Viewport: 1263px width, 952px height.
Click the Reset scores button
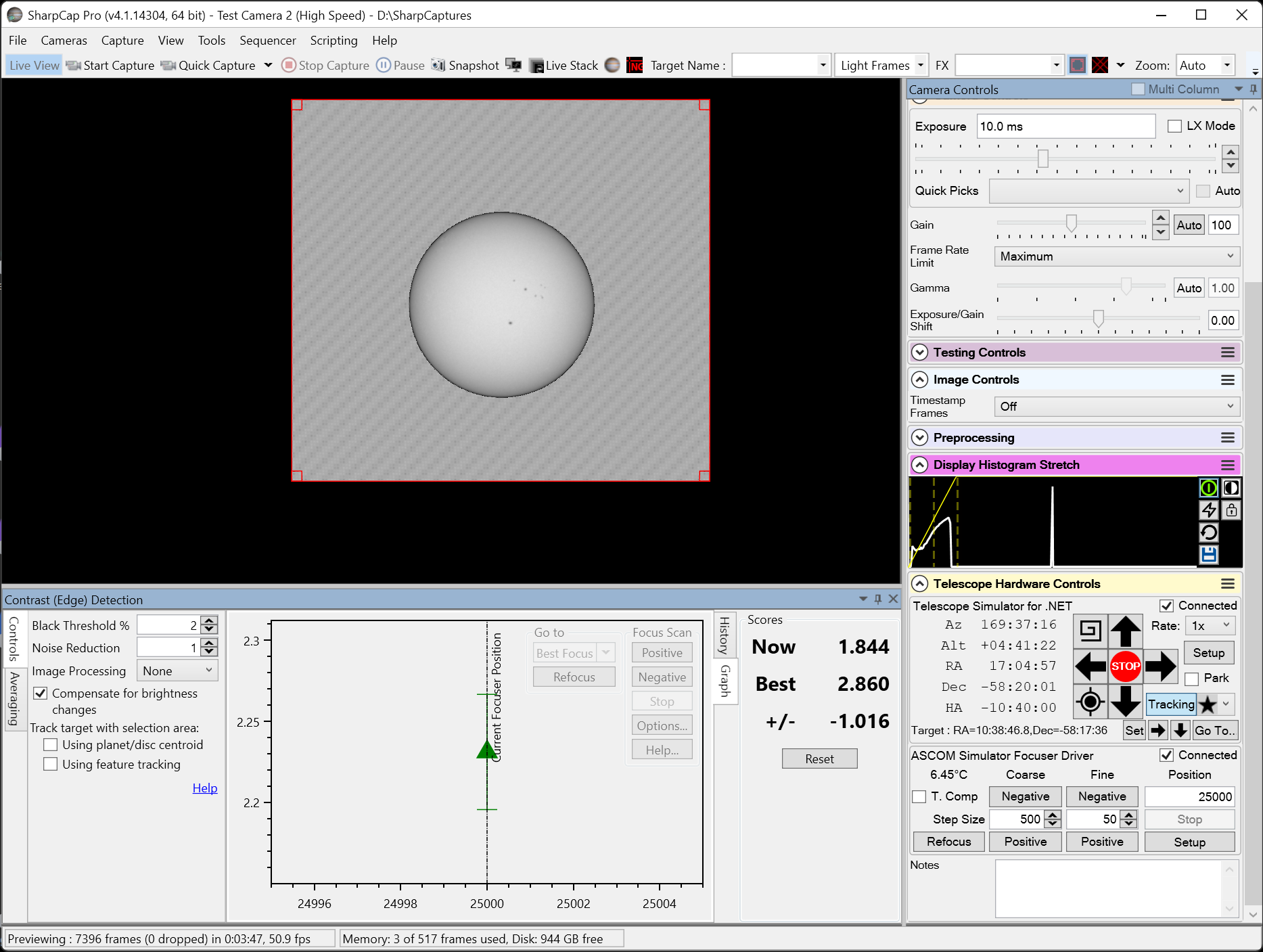coord(819,759)
